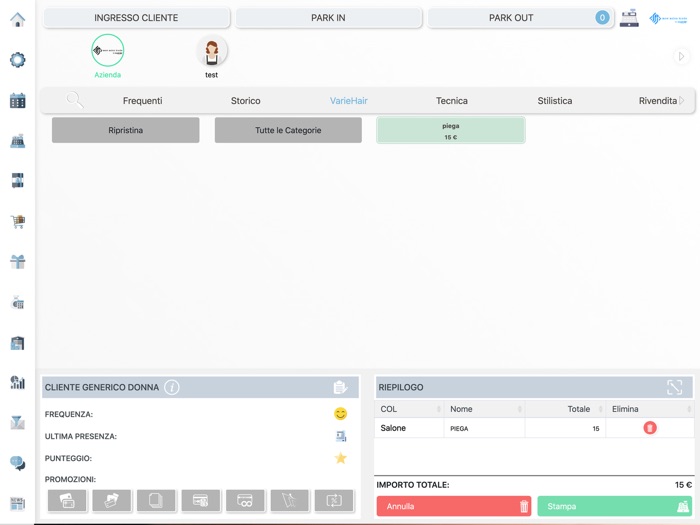The height and width of the screenshot is (525, 700).
Task: Open the bar chart statistics icon
Action: pyautogui.click(x=17, y=382)
